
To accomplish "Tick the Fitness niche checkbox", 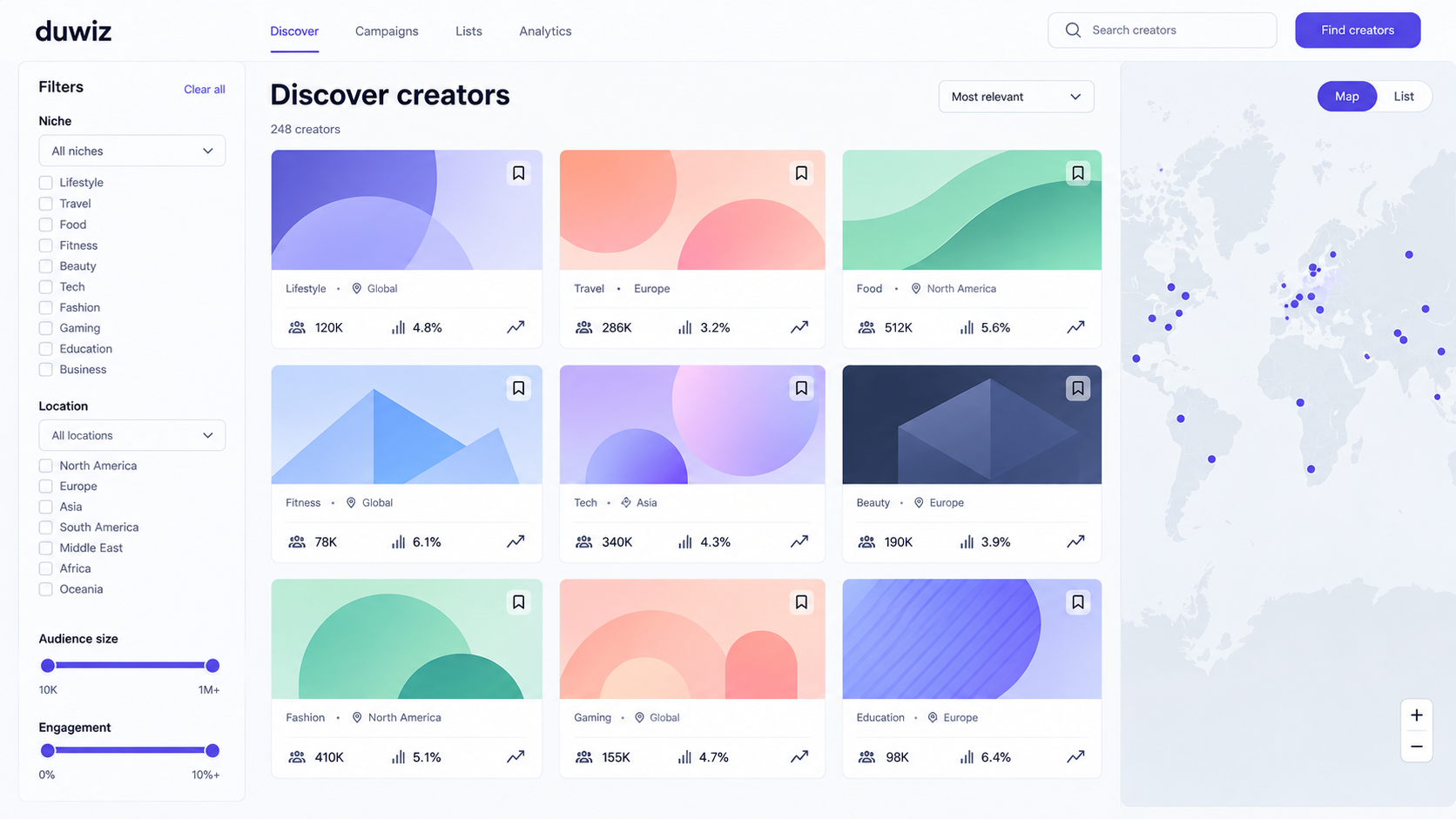I will [x=45, y=245].
